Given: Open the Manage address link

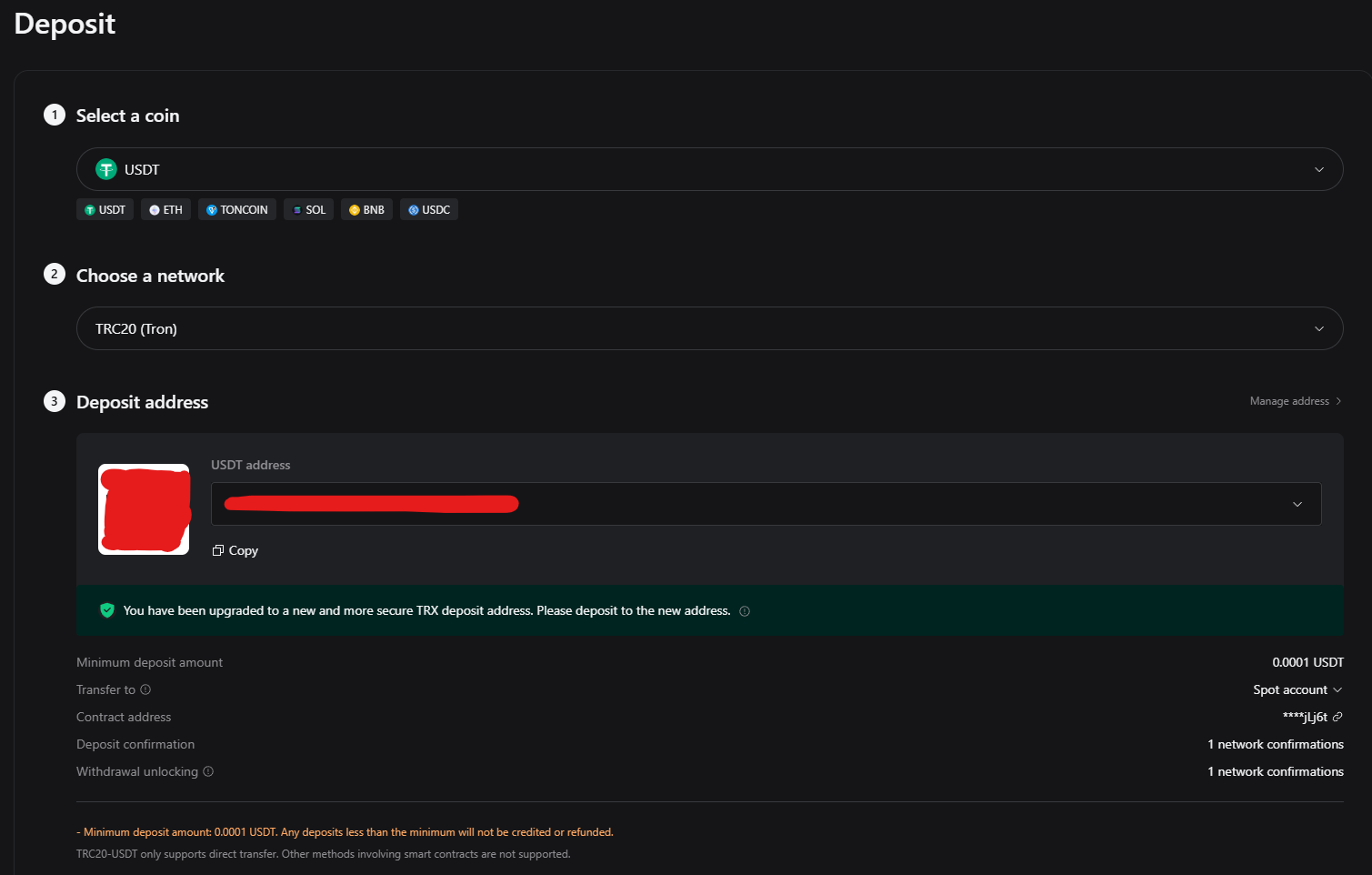Looking at the screenshot, I should [x=1296, y=401].
